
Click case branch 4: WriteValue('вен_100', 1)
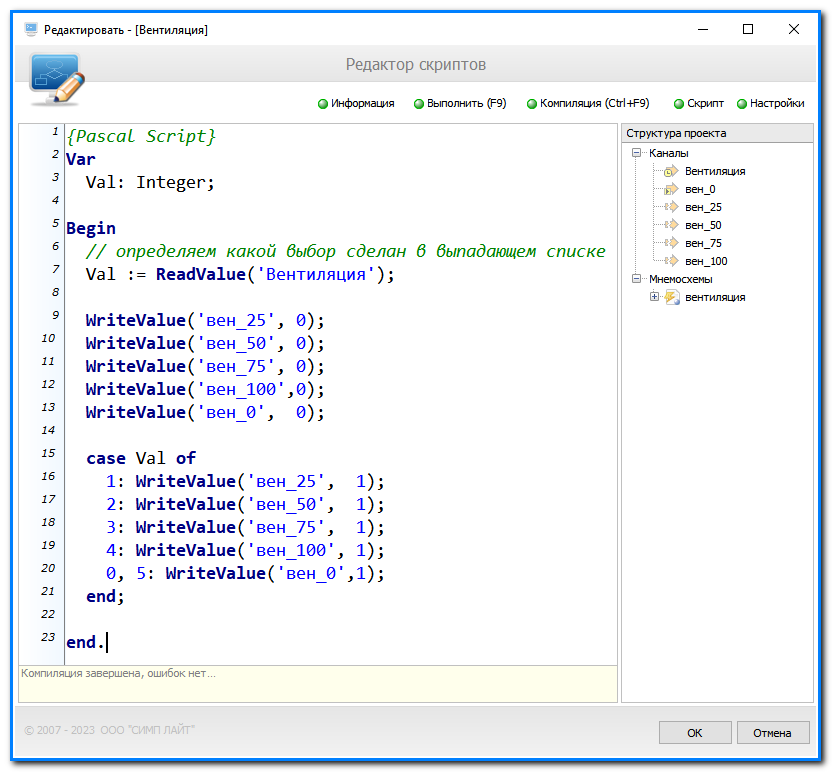tap(245, 551)
